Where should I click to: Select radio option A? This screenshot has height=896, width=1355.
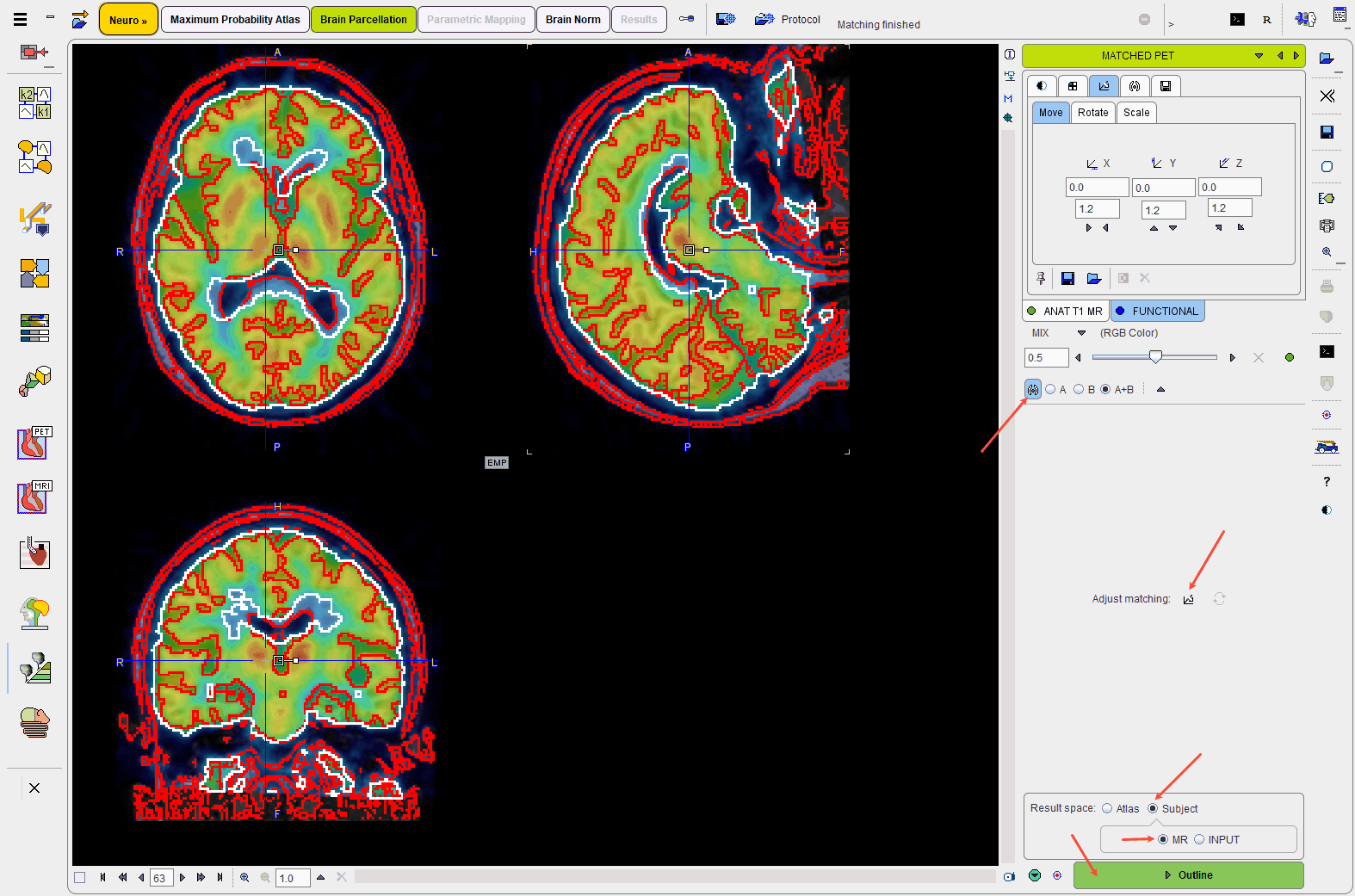[x=1050, y=389]
